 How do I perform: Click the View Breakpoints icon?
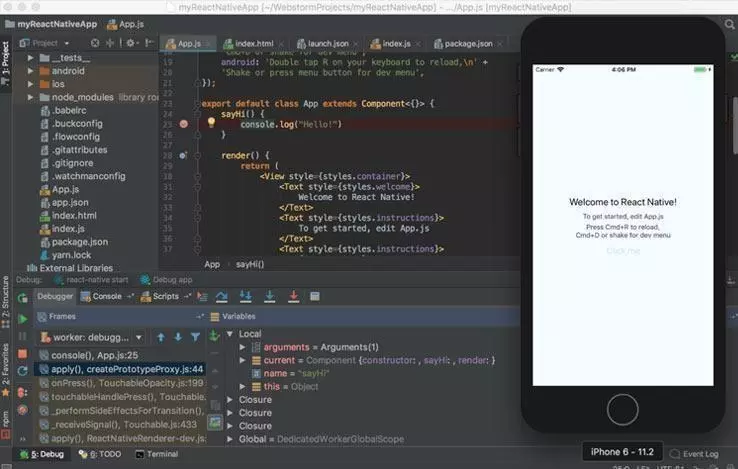[x=22, y=392]
